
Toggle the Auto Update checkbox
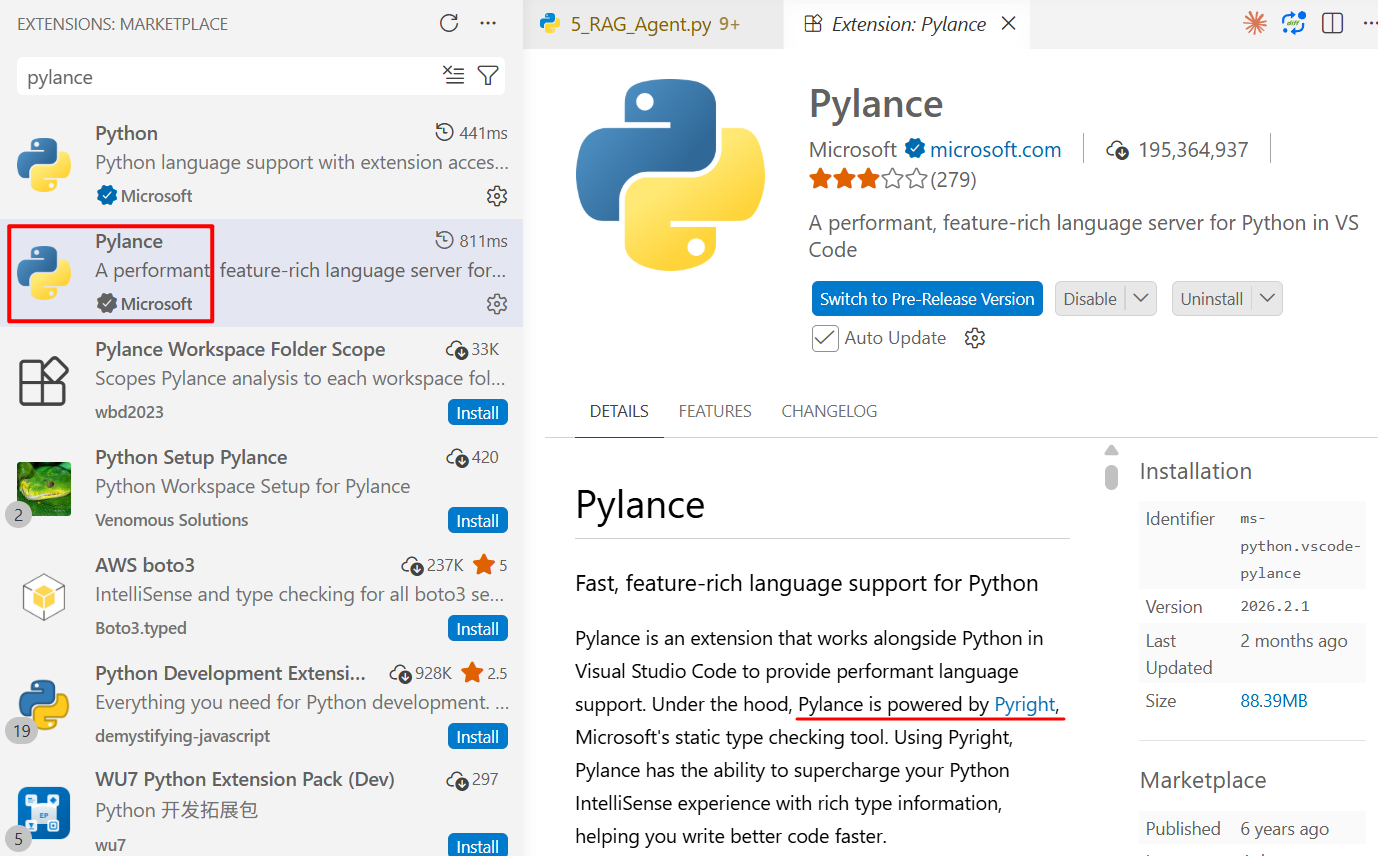pos(825,338)
